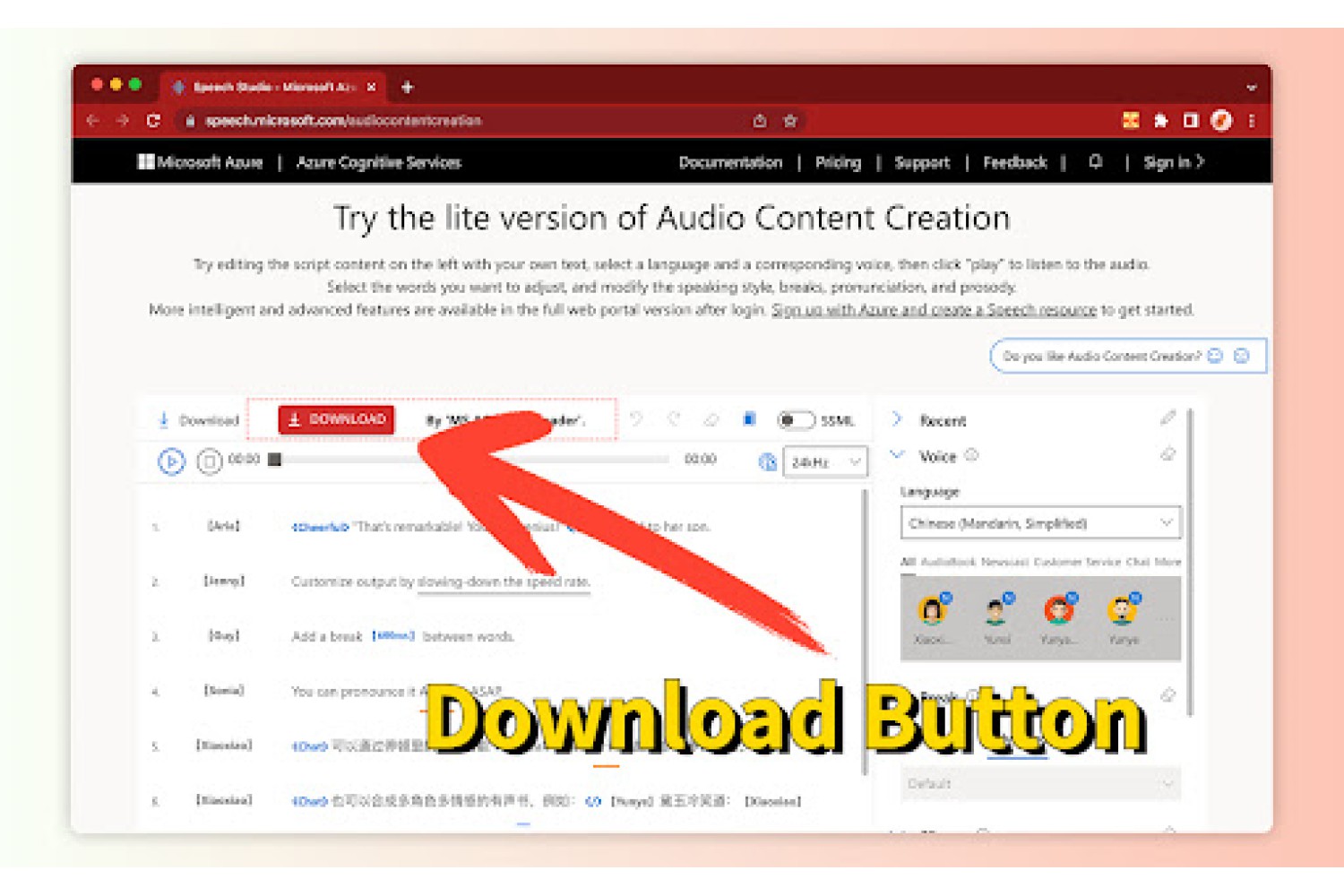Click the Microsoft Azure logo
The width and height of the screenshot is (1344, 896).
click(x=200, y=162)
